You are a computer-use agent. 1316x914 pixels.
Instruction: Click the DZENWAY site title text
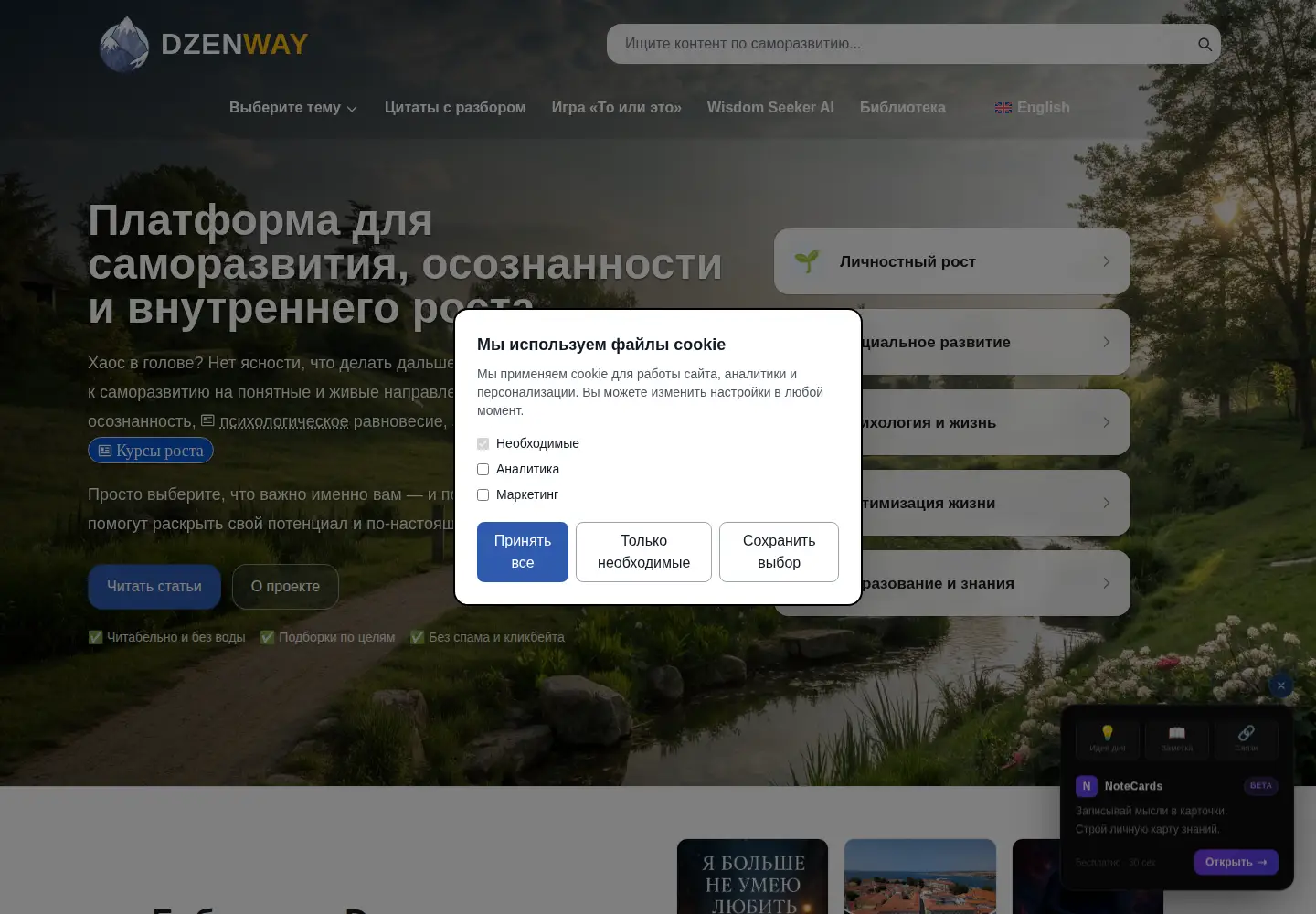pos(235,44)
